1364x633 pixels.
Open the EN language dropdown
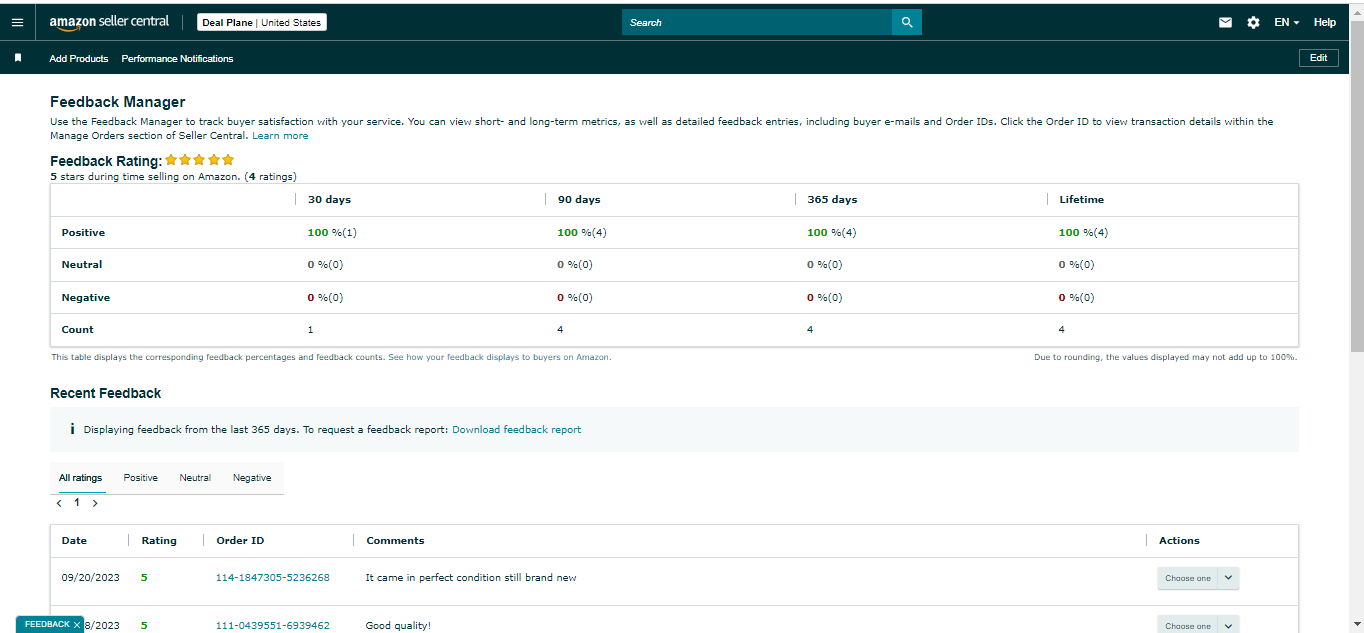[1286, 22]
